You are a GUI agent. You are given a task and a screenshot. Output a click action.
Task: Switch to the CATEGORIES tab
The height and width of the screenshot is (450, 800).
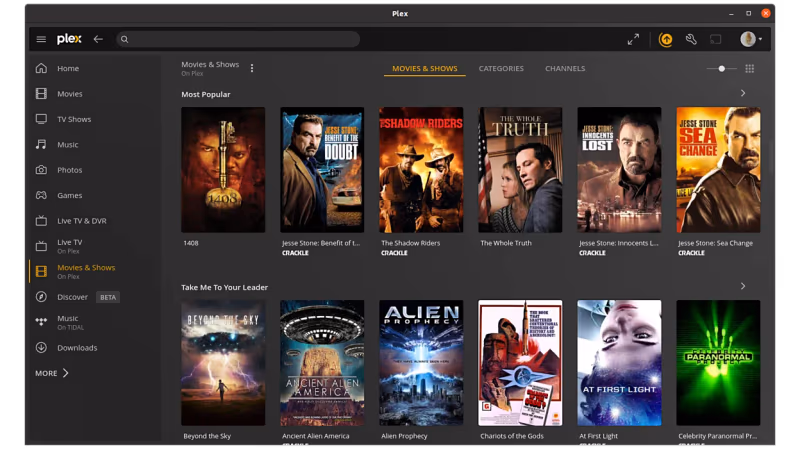[501, 68]
